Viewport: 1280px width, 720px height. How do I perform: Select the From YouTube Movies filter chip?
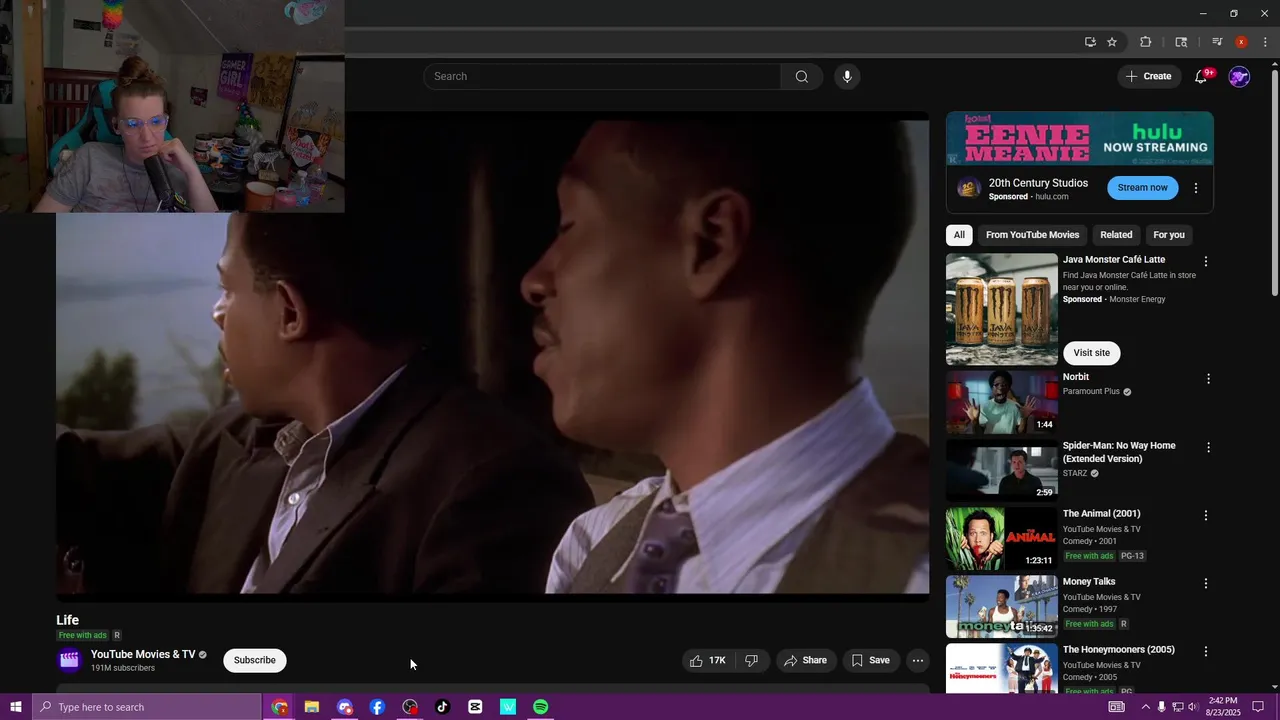1032,235
